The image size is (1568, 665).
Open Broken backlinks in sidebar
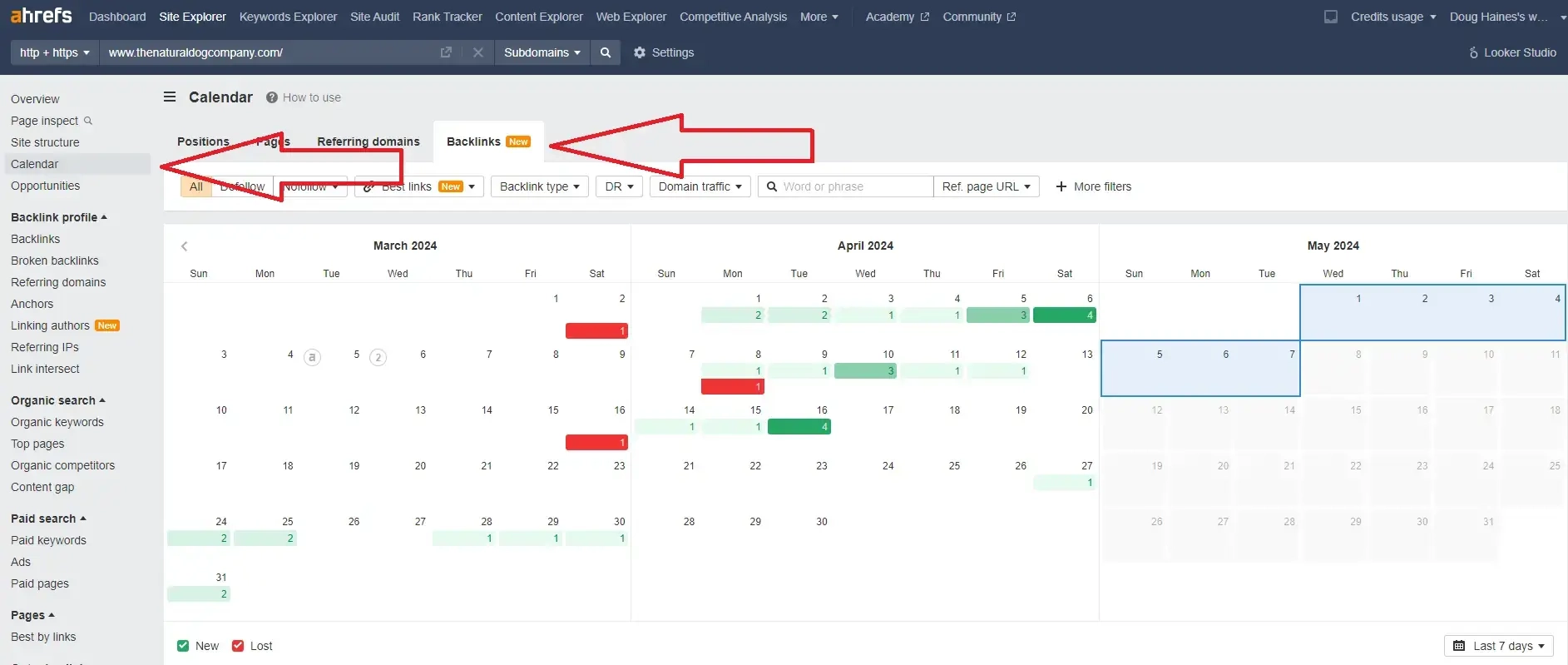point(55,261)
